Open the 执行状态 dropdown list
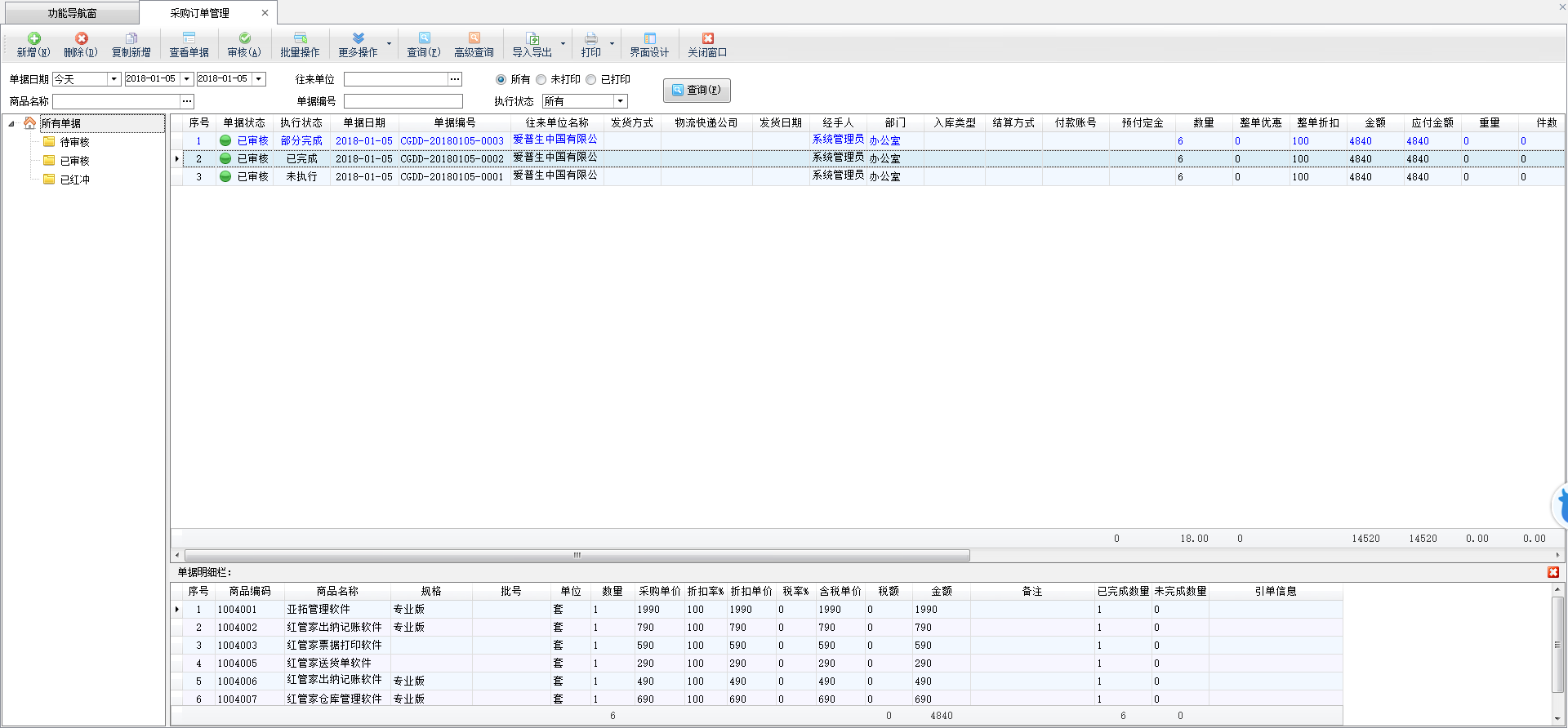Image resolution: width=1568 pixels, height=728 pixels. coord(621,101)
